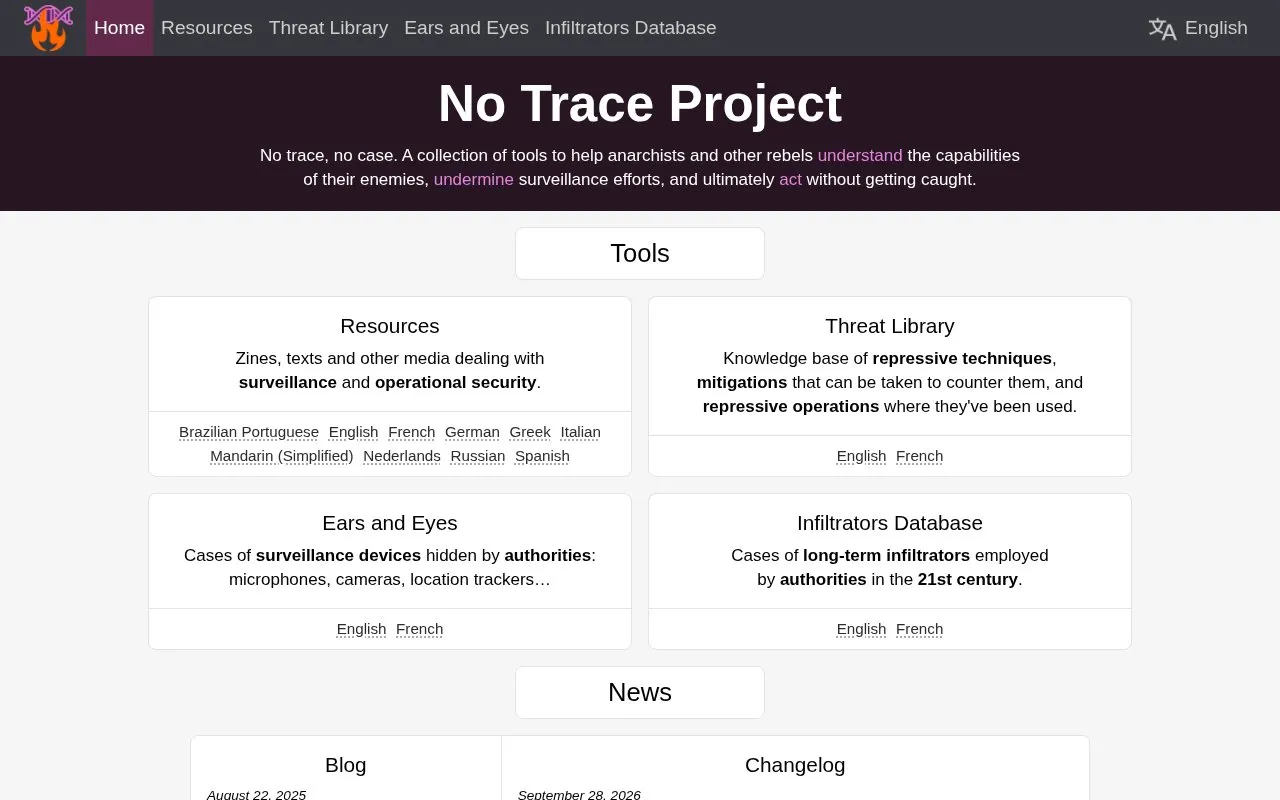Open the Blog section heading
1280x800 pixels.
coord(346,765)
